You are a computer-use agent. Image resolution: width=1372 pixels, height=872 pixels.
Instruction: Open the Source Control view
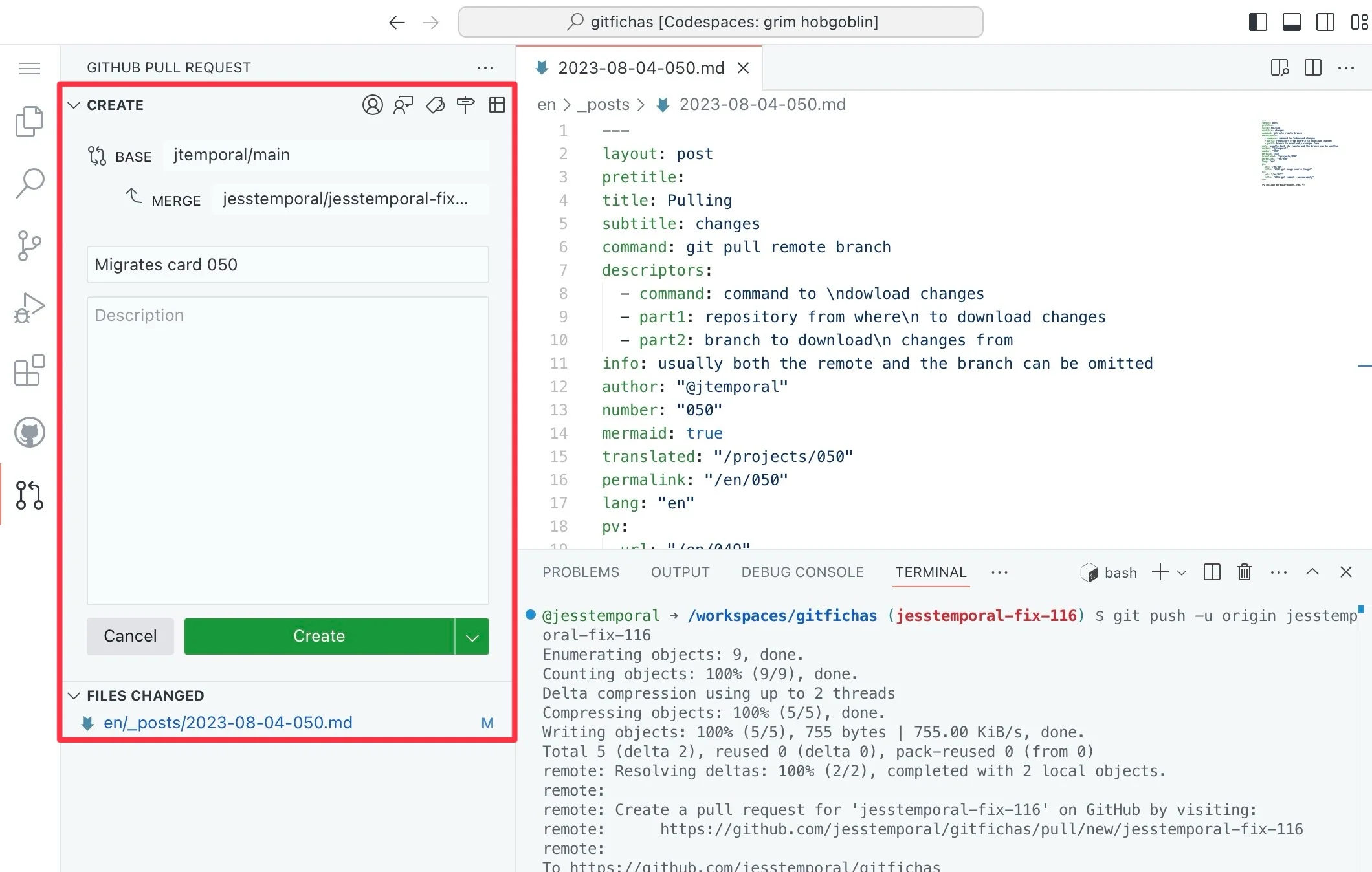pos(29,246)
